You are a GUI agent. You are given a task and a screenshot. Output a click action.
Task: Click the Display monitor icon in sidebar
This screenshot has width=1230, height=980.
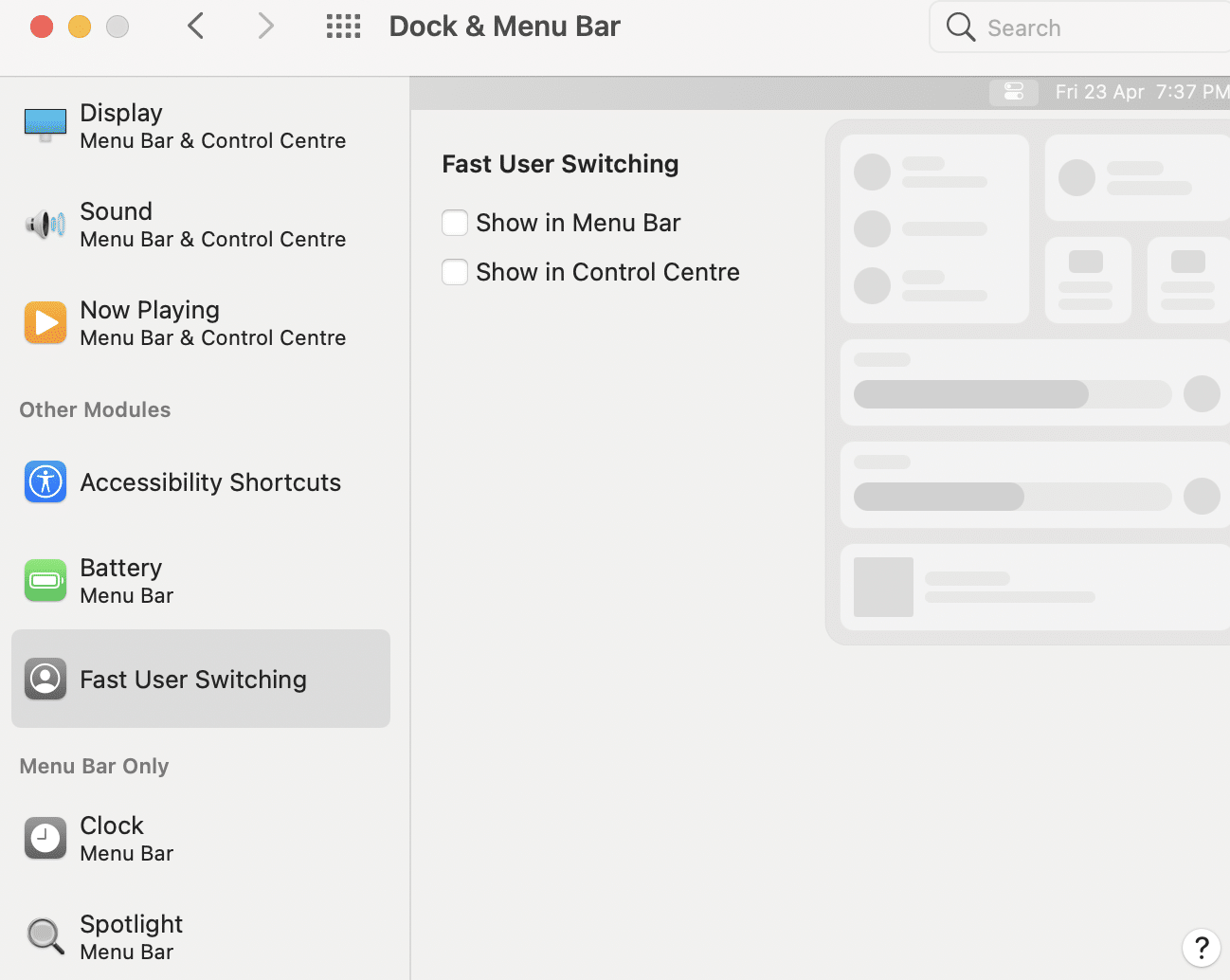(45, 125)
